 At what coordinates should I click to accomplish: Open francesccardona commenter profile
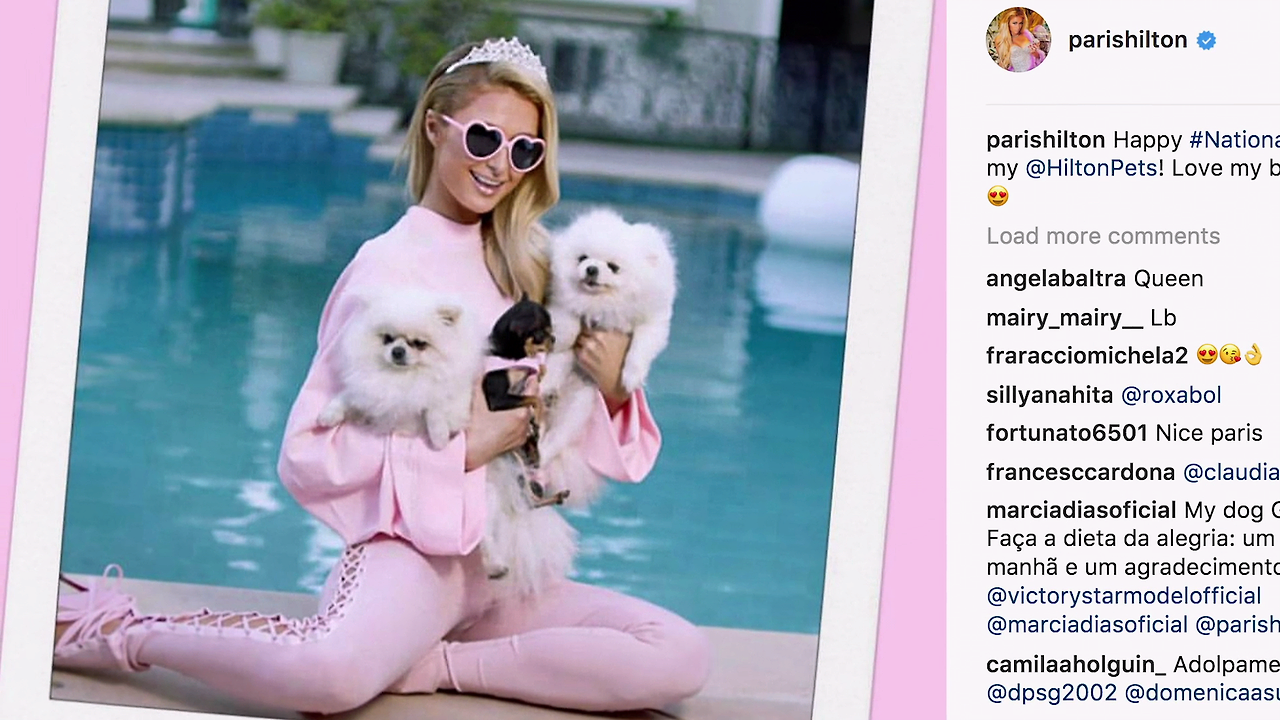1080,472
